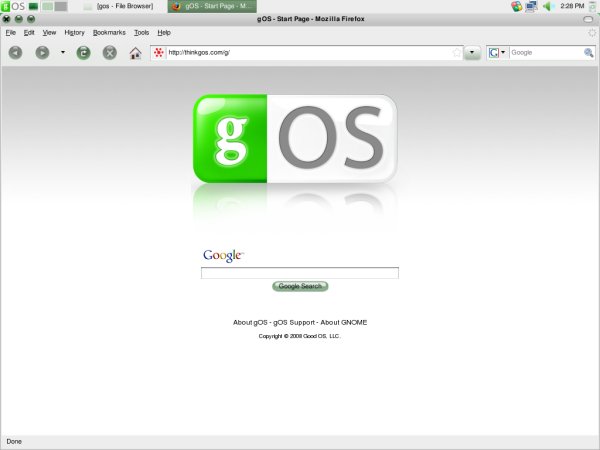Viewport: 600px width, 450px height.
Task: Click the red site favicon in address bar
Action: point(159,52)
